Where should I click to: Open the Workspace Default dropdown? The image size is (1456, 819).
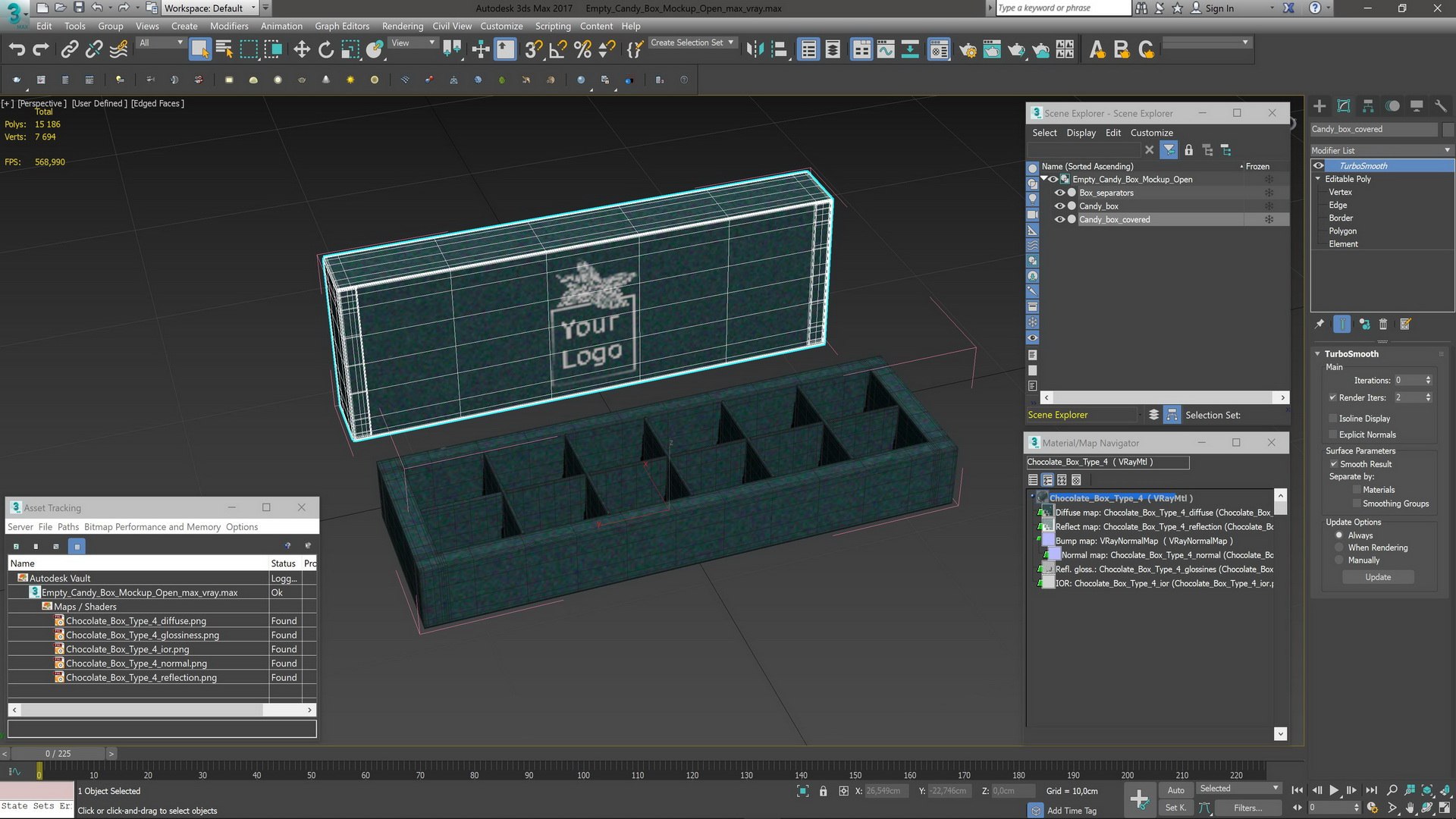(210, 8)
